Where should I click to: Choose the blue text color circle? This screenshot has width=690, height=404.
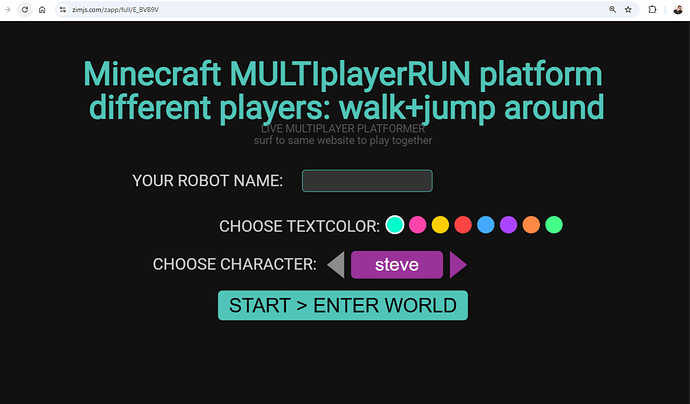coord(486,225)
